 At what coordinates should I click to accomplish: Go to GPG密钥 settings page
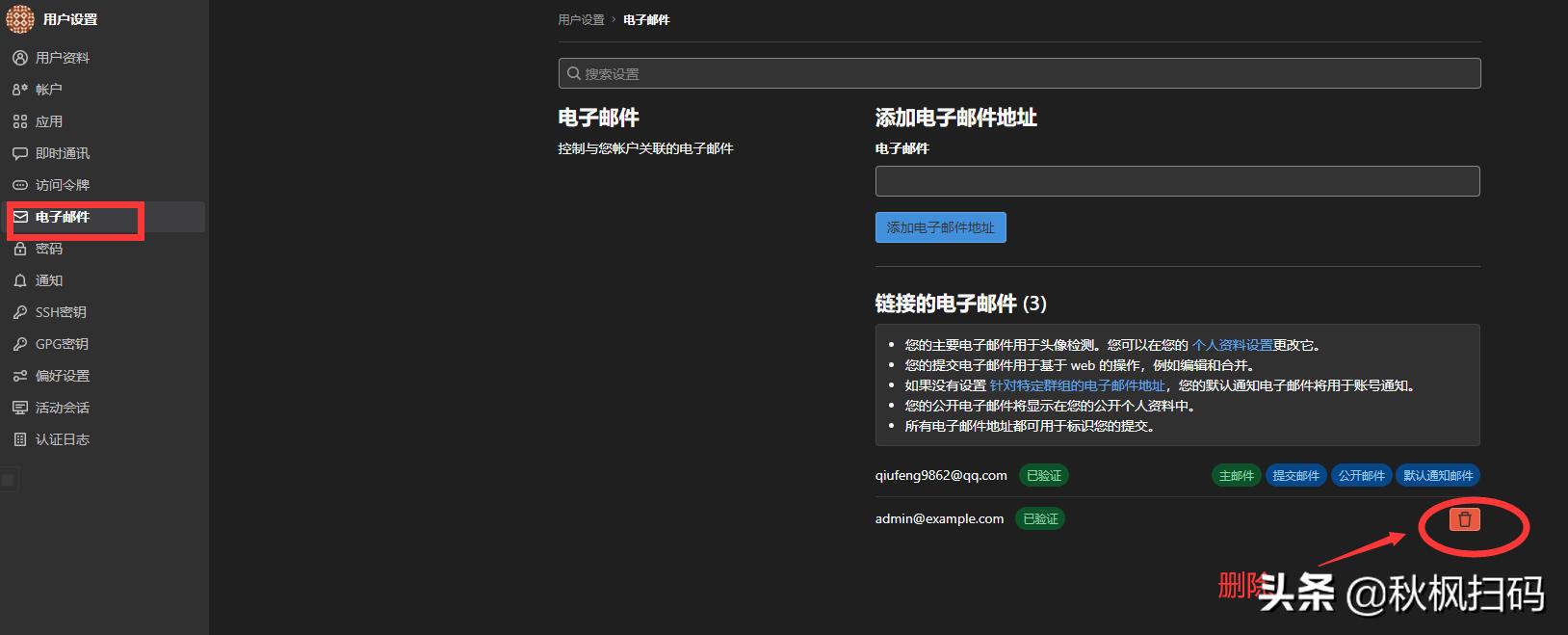(104, 344)
